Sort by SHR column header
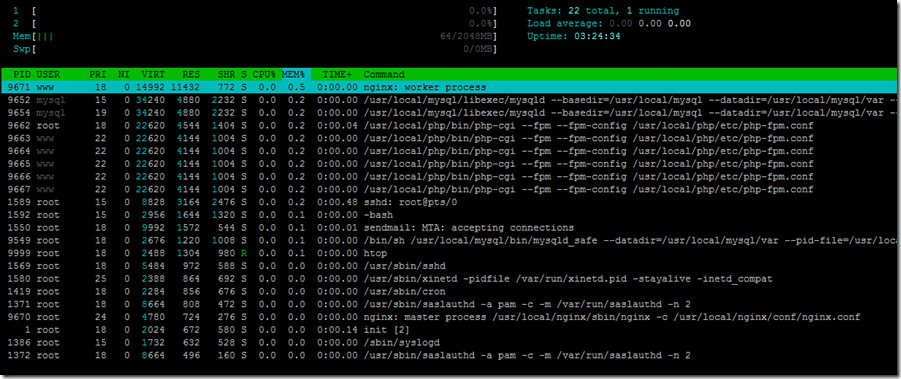Screen dimensions: 901x379 226,75
